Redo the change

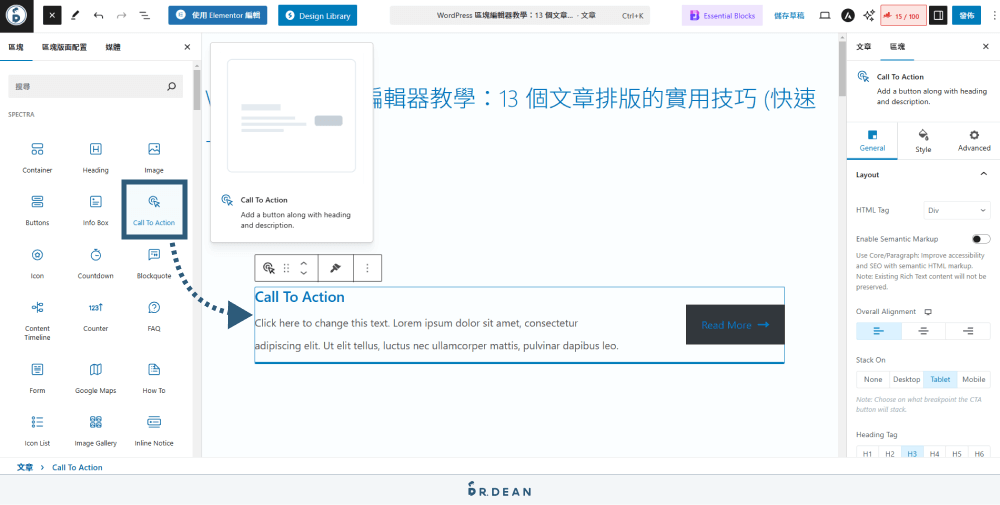[x=121, y=15]
